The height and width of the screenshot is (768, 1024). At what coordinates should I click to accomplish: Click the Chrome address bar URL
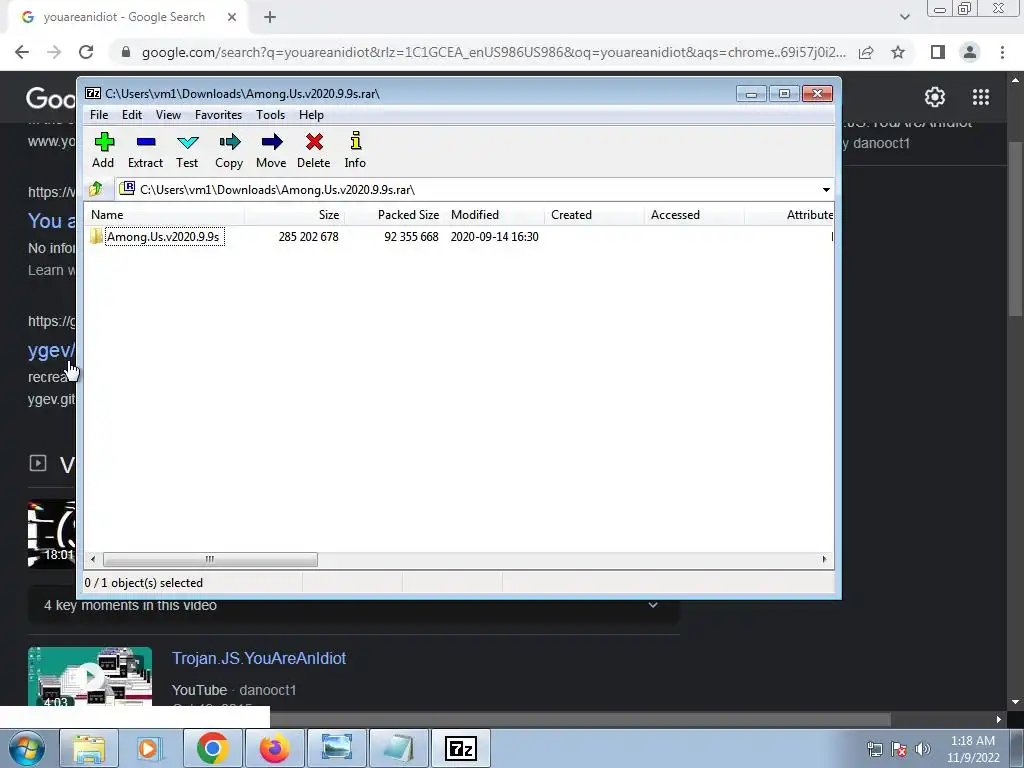[x=494, y=52]
